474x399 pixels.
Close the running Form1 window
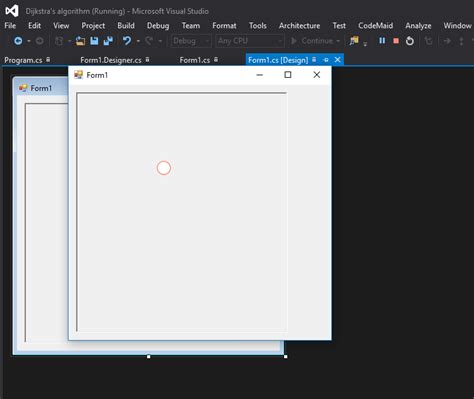317,75
